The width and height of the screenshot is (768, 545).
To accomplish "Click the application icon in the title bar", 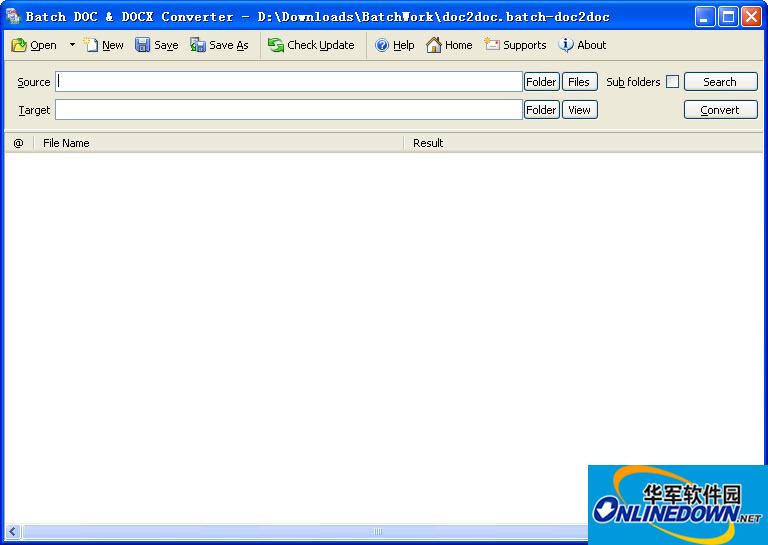I will [13, 17].
